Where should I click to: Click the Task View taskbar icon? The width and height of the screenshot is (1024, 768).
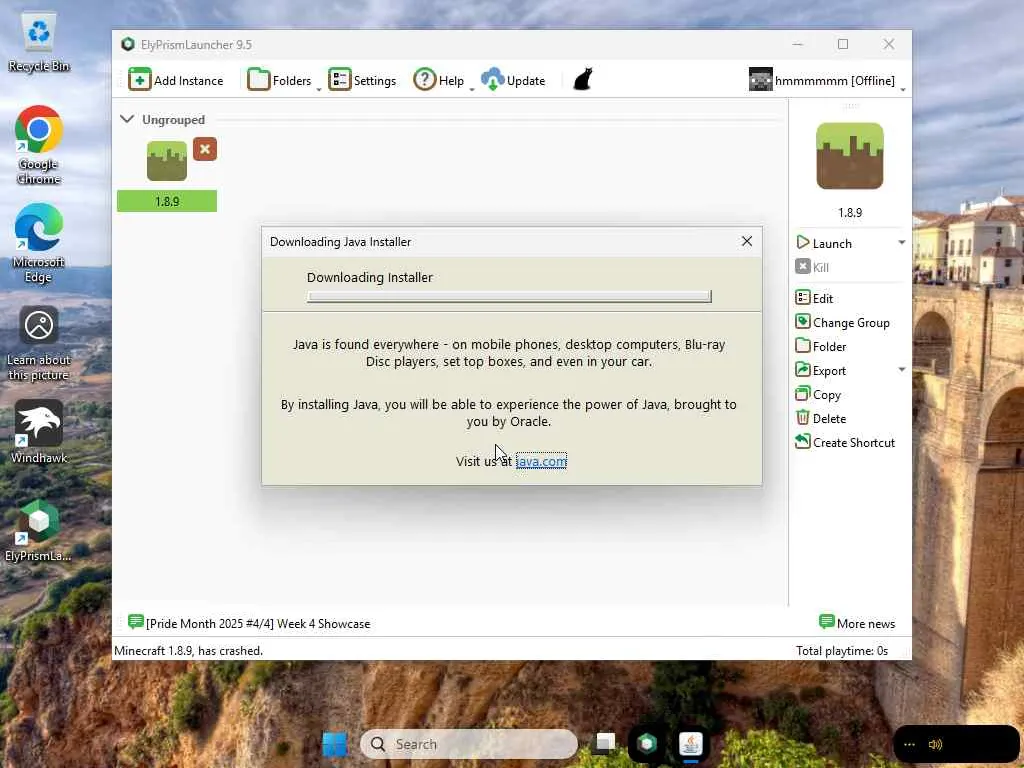coord(605,744)
